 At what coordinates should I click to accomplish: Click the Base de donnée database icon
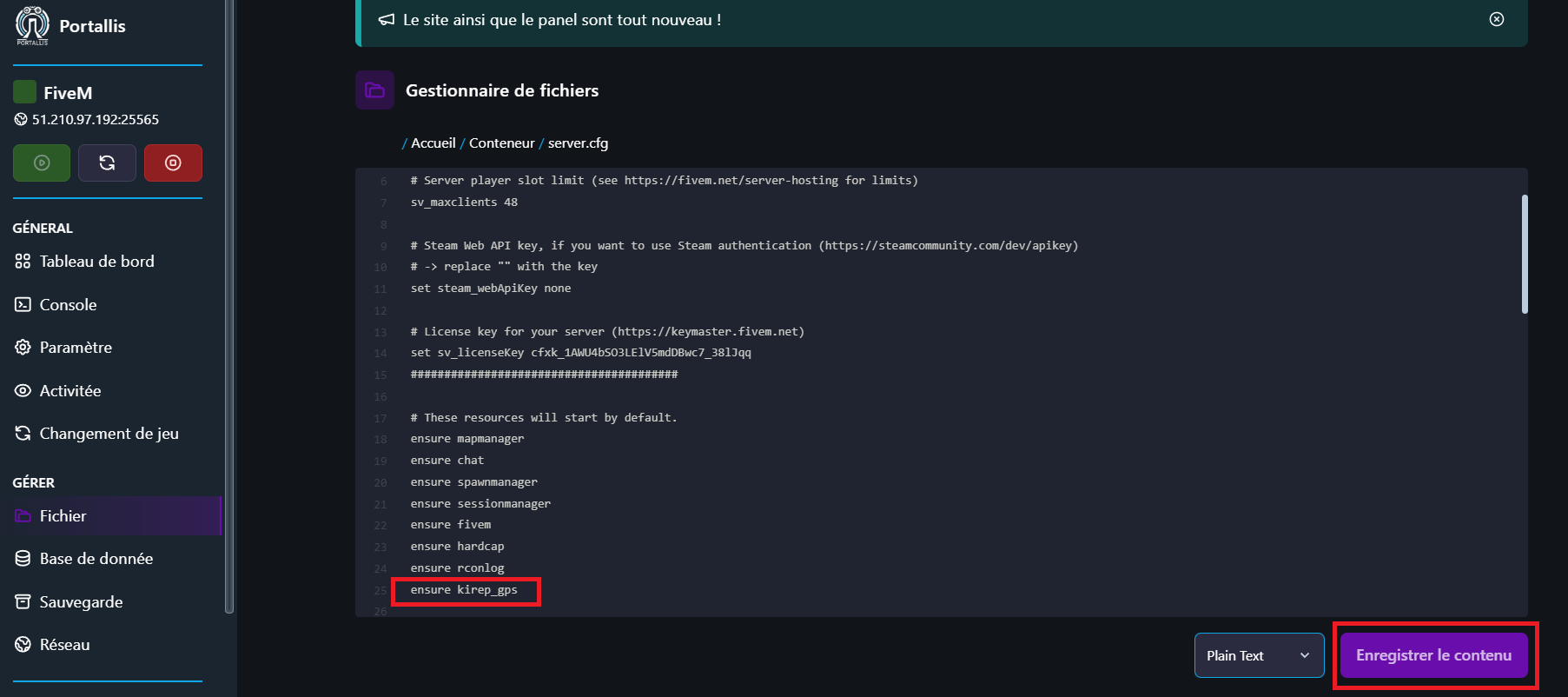pos(23,559)
